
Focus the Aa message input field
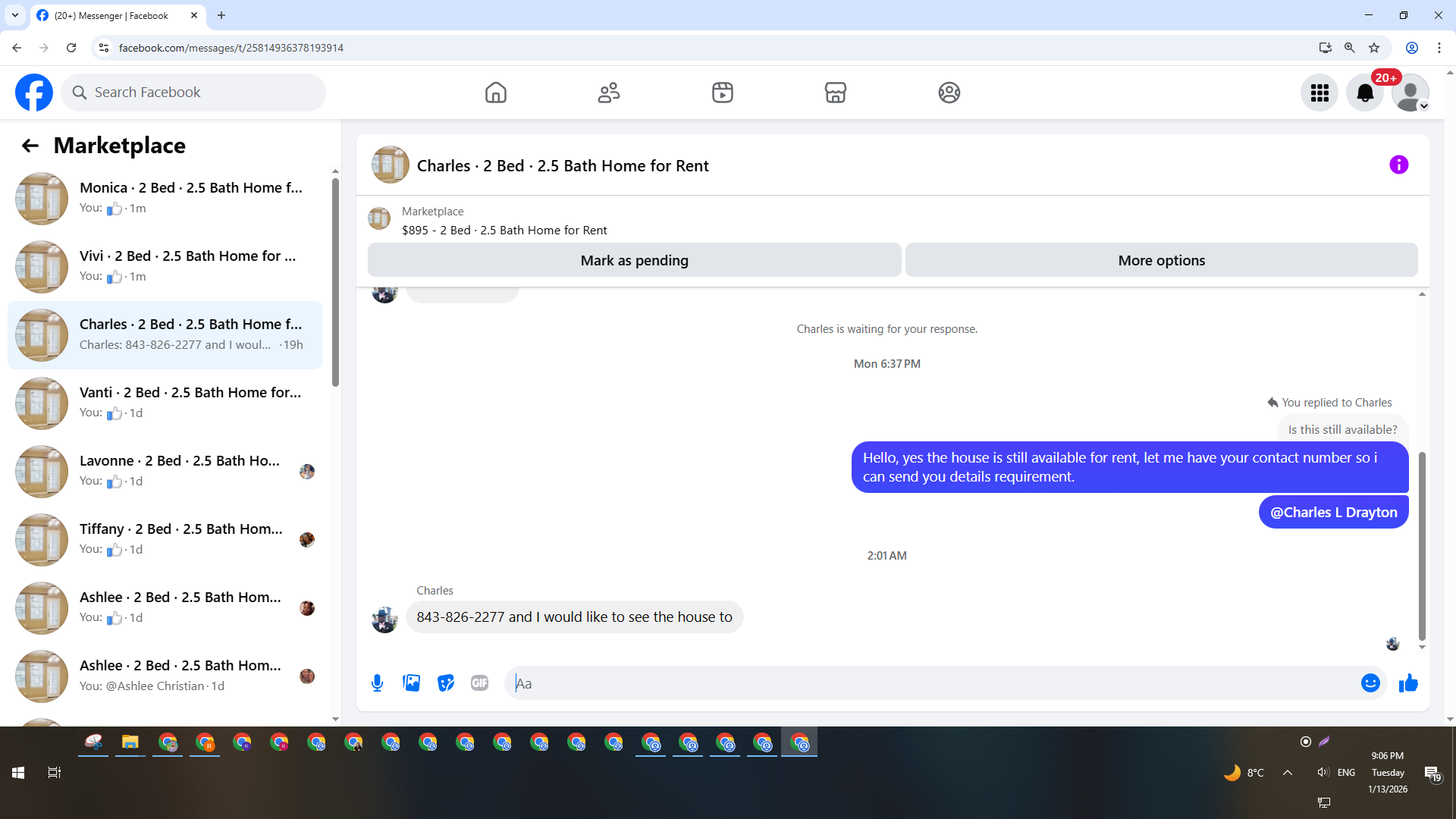point(933,683)
